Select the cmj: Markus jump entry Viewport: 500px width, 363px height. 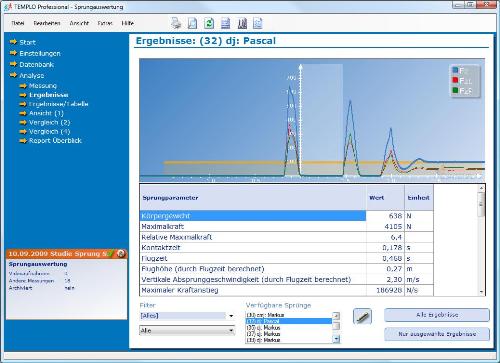(x=289, y=315)
